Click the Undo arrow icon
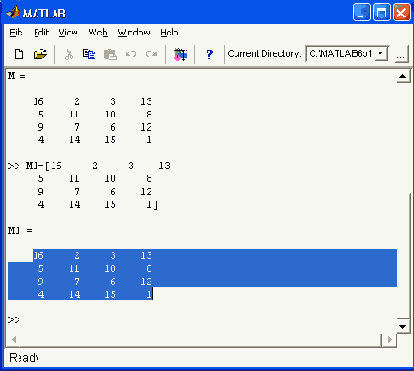Viewport: 414px width, 371px height. click(x=131, y=54)
